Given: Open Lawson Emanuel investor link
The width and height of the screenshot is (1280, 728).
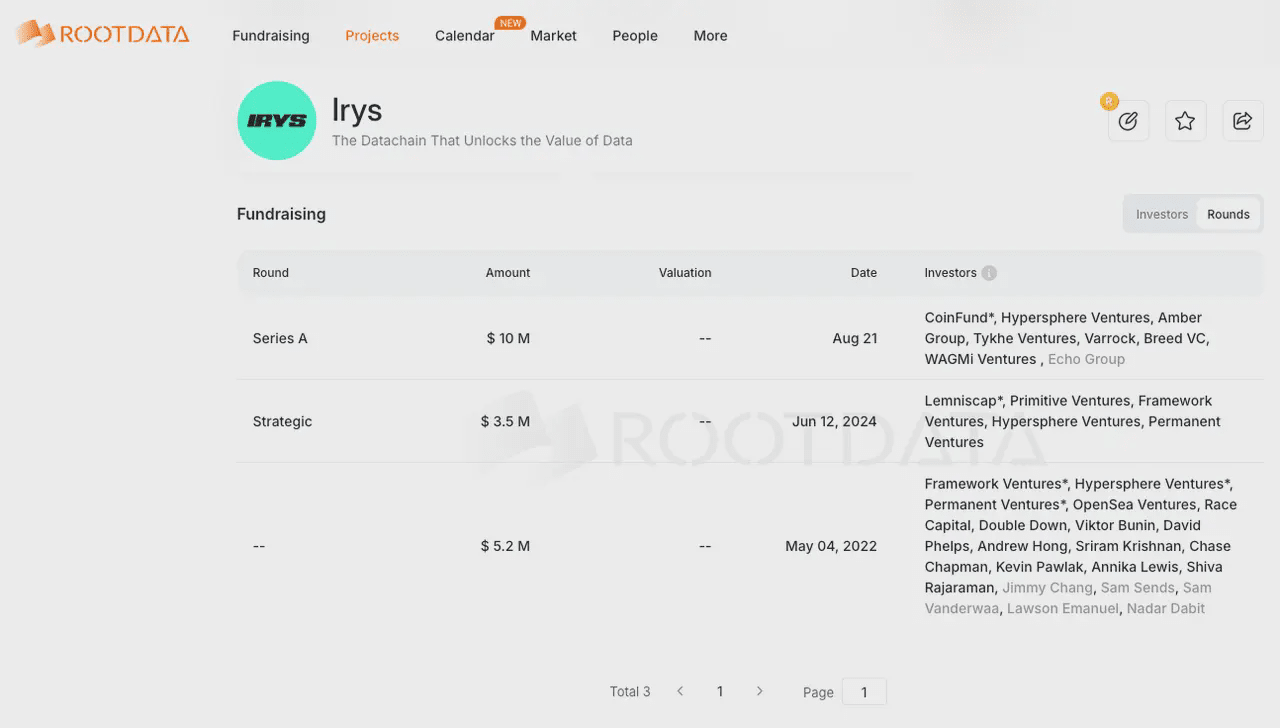Looking at the screenshot, I should point(1063,608).
